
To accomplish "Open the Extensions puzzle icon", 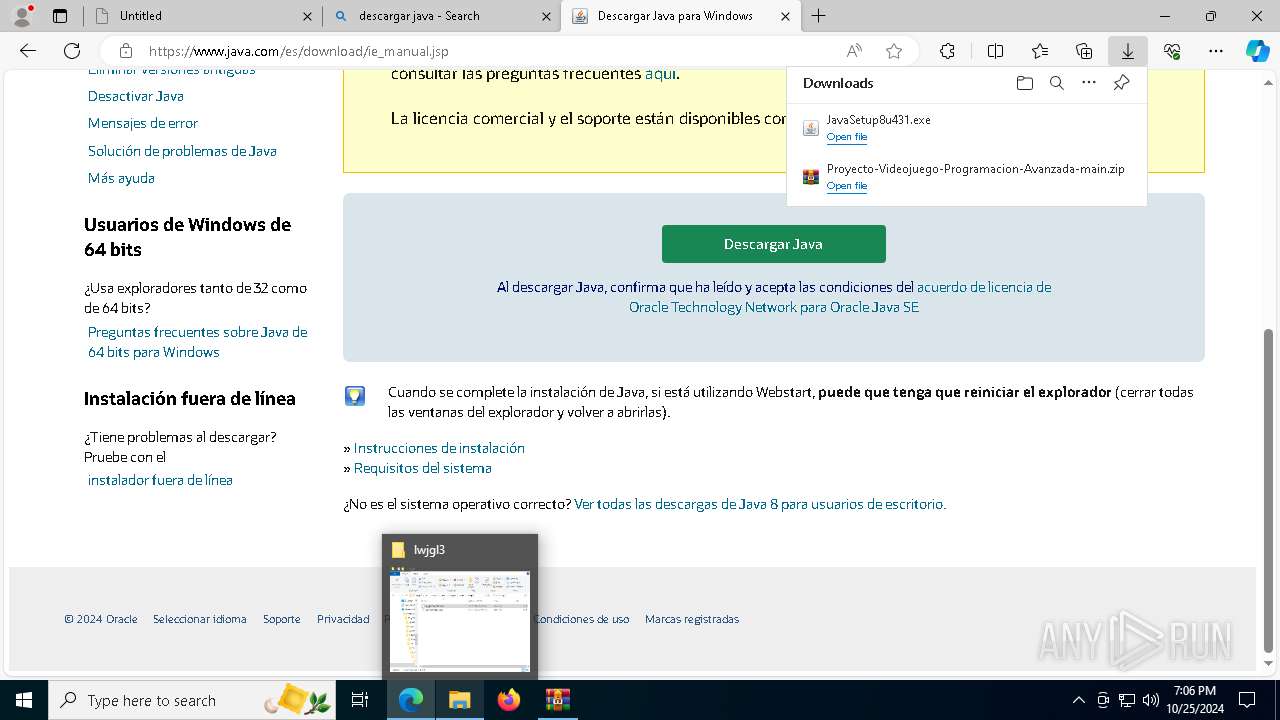I will [947, 51].
